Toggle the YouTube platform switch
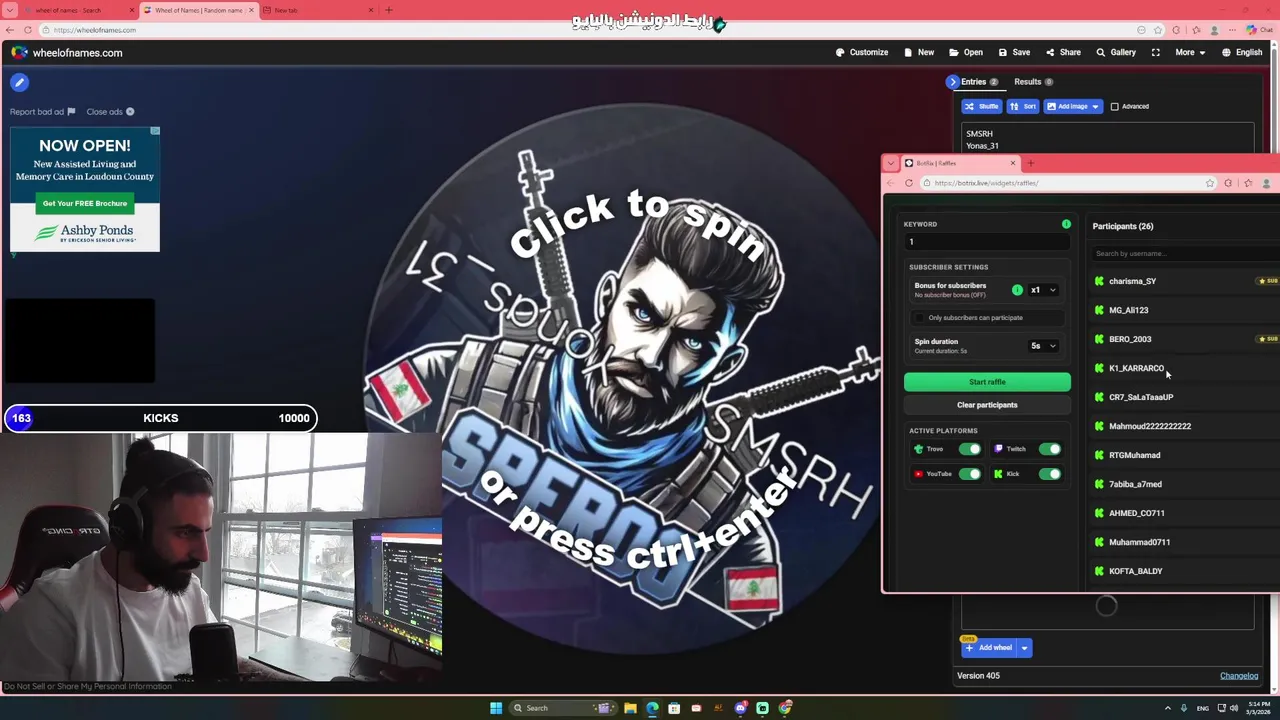The image size is (1280, 720). point(969,474)
